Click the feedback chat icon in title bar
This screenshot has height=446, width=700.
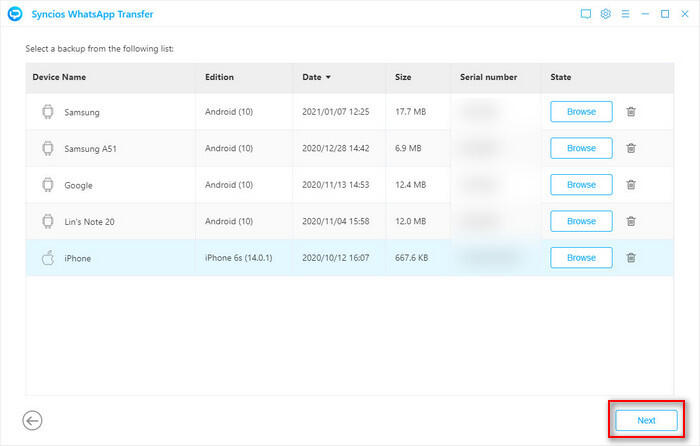coord(586,14)
